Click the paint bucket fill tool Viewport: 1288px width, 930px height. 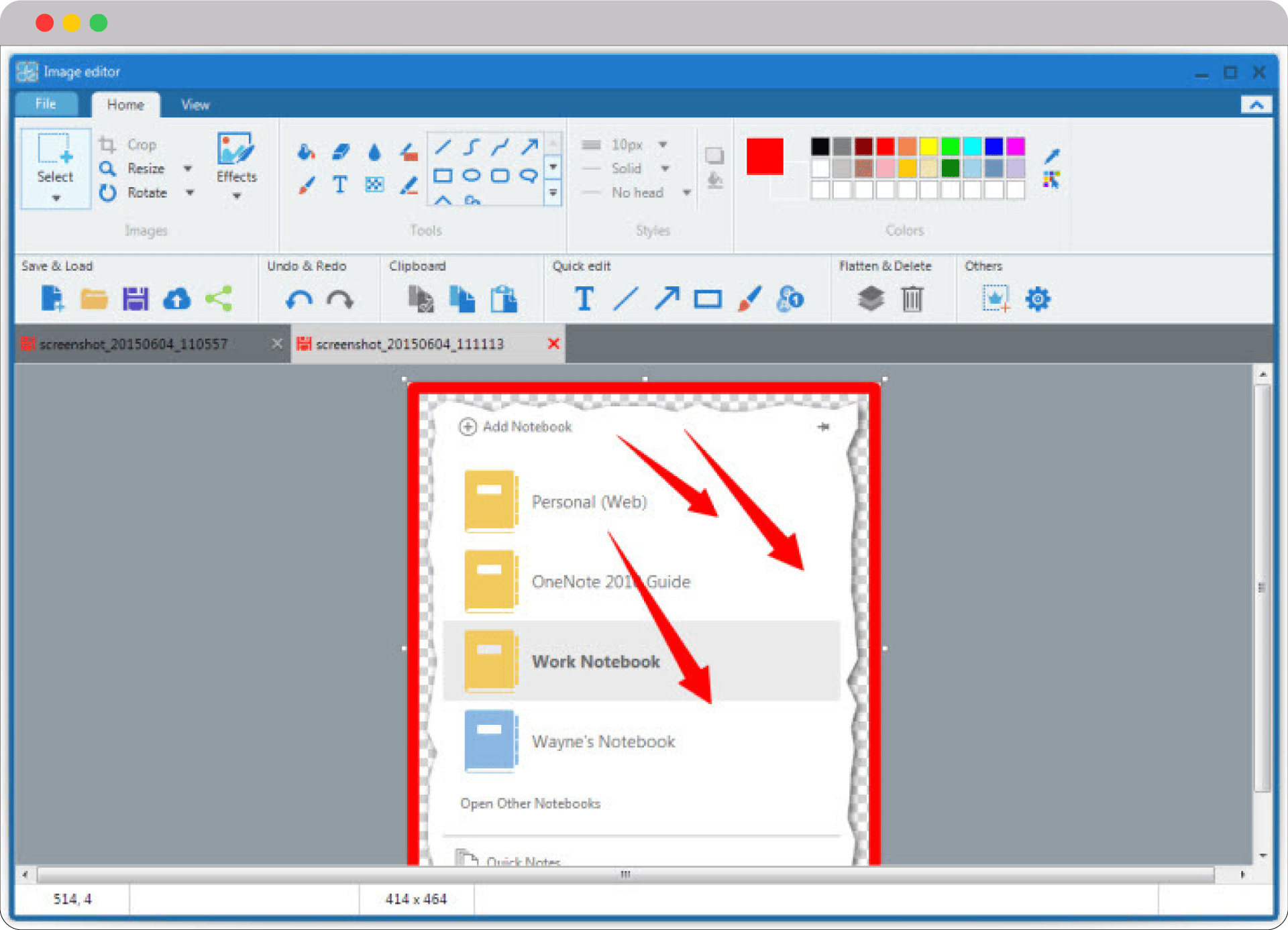coord(306,152)
